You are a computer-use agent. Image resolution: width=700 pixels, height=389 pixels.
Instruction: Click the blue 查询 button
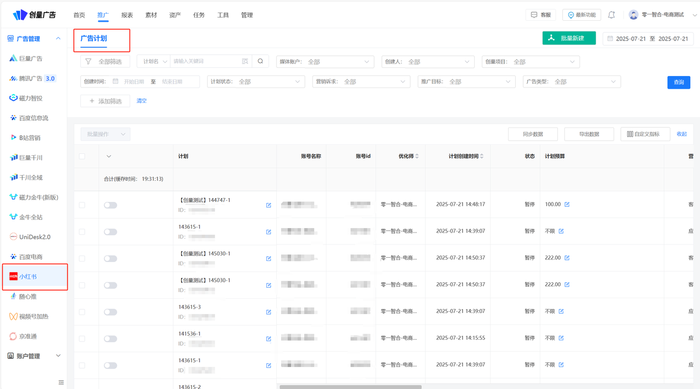click(679, 82)
